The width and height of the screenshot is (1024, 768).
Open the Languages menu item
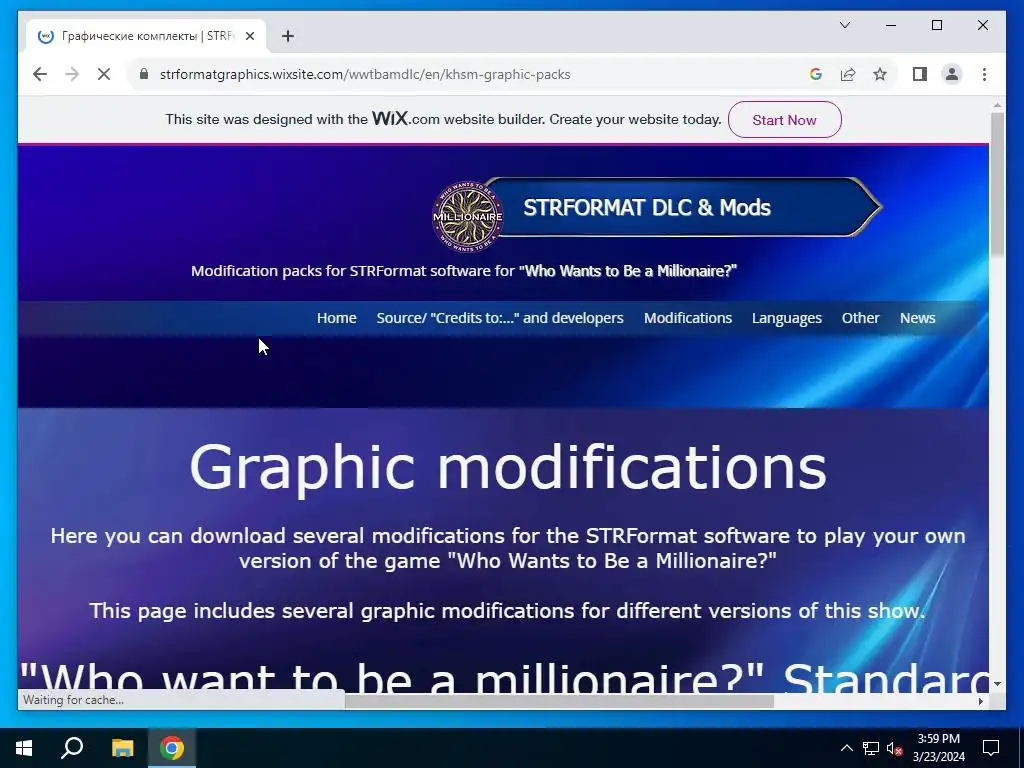786,318
